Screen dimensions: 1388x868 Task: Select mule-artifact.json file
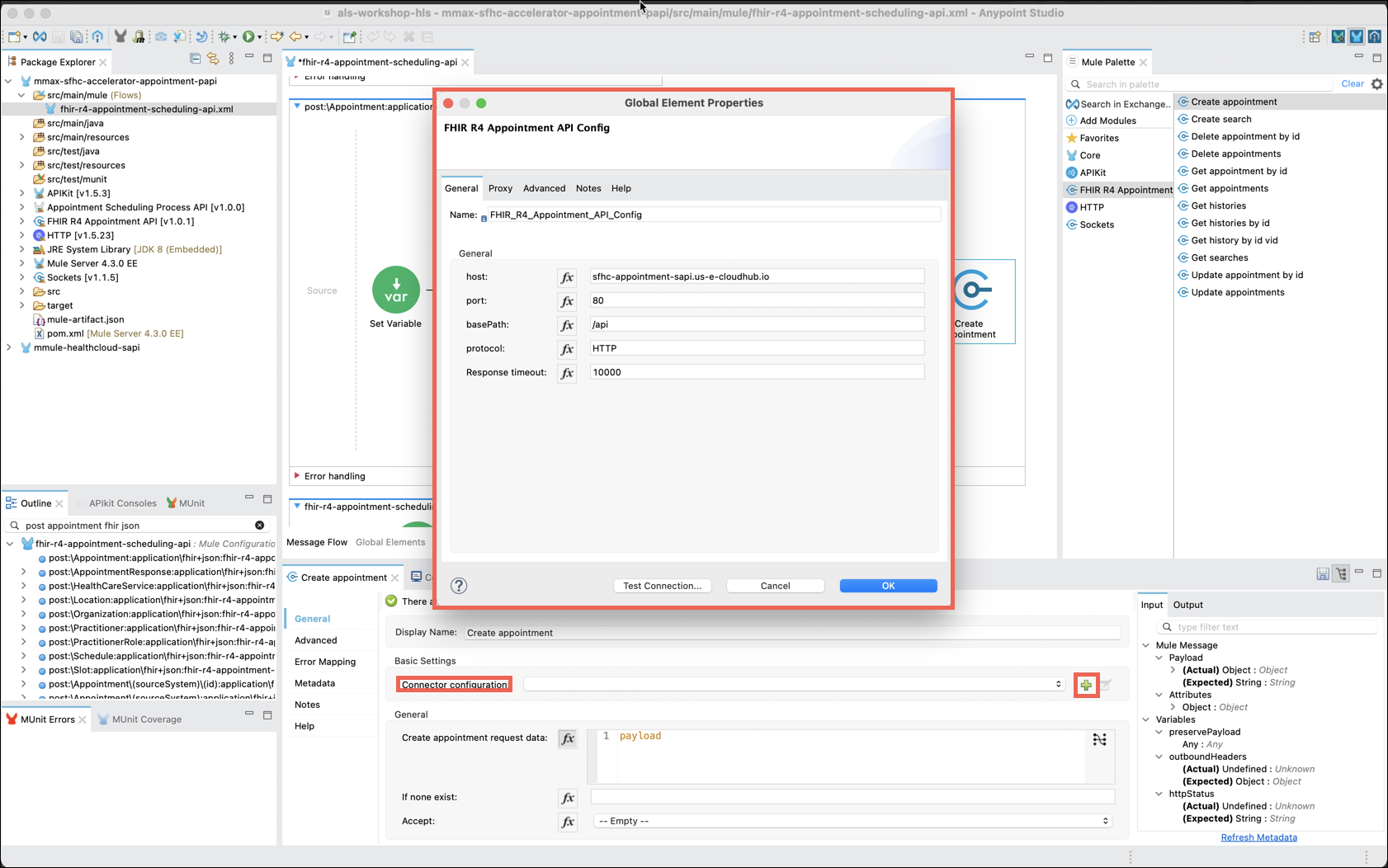[79, 319]
